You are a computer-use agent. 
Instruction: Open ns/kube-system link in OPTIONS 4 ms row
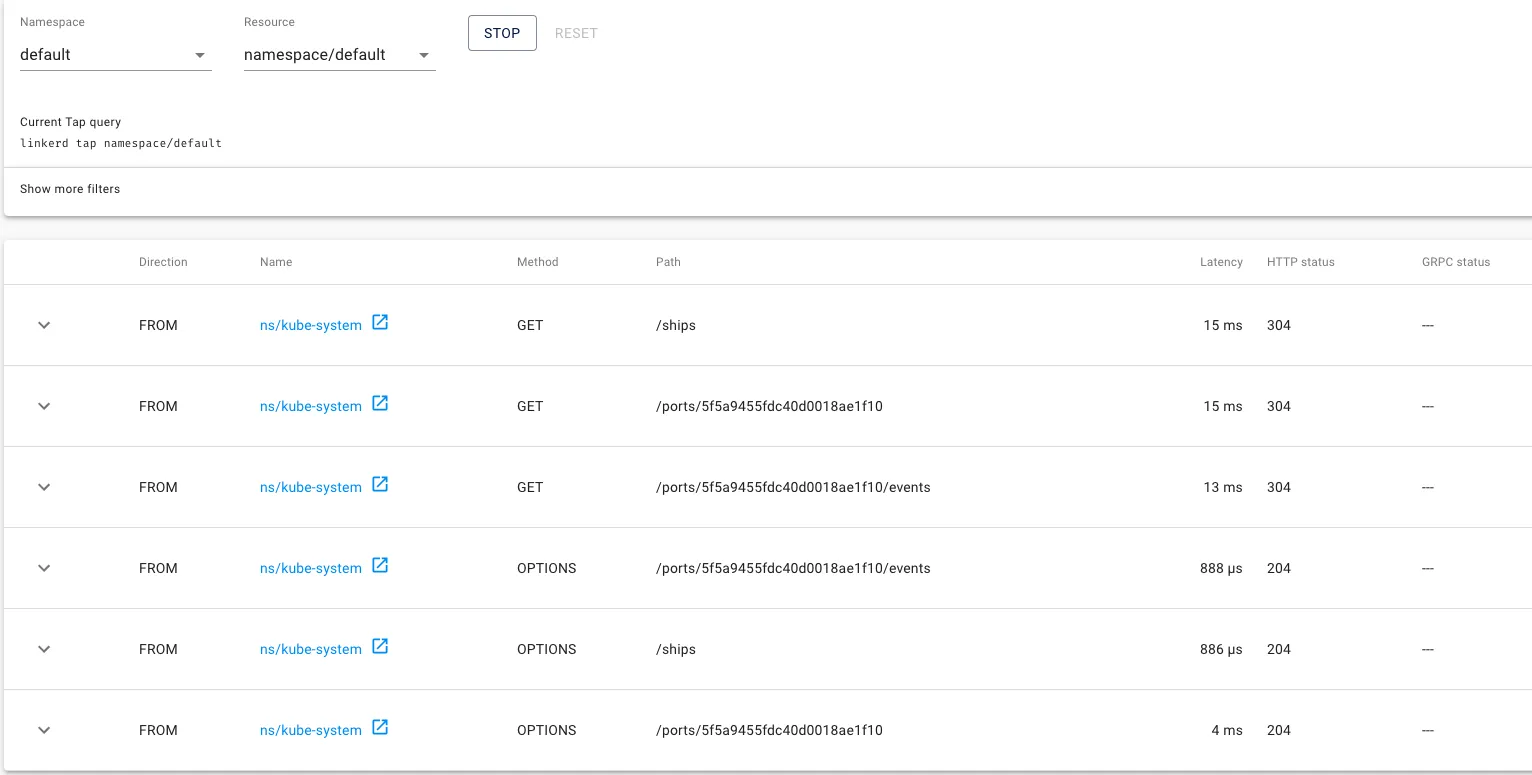[311, 730]
